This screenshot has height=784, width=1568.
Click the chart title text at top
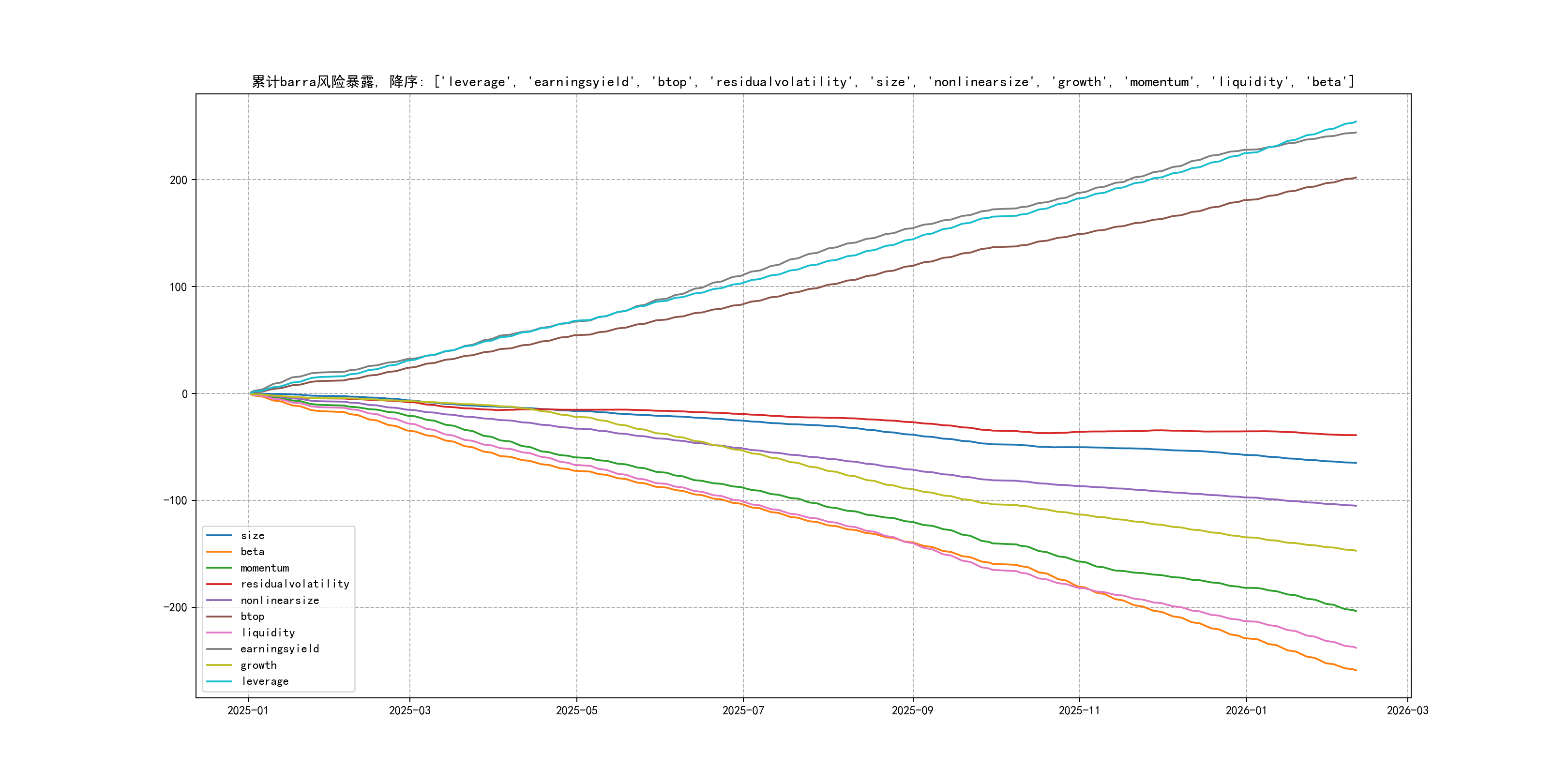pyautogui.click(x=803, y=82)
